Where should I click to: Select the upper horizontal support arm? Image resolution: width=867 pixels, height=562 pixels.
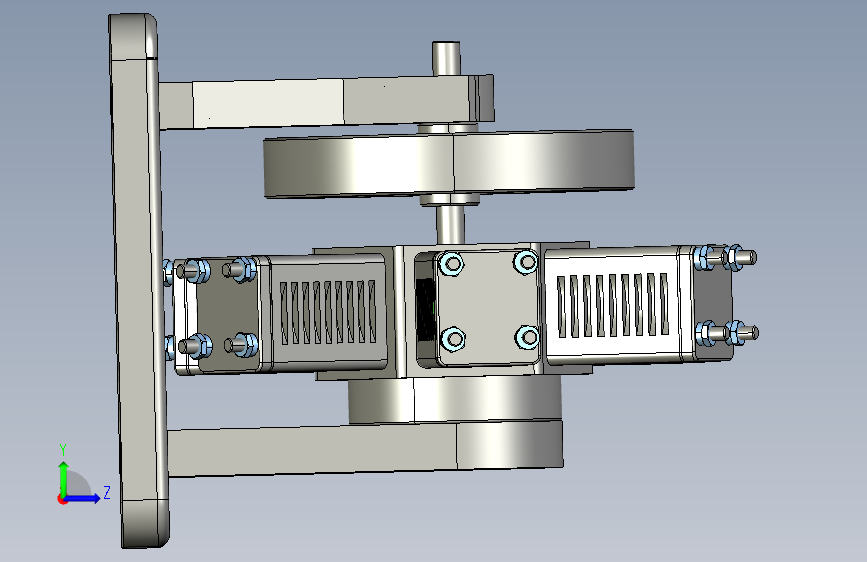point(326,102)
